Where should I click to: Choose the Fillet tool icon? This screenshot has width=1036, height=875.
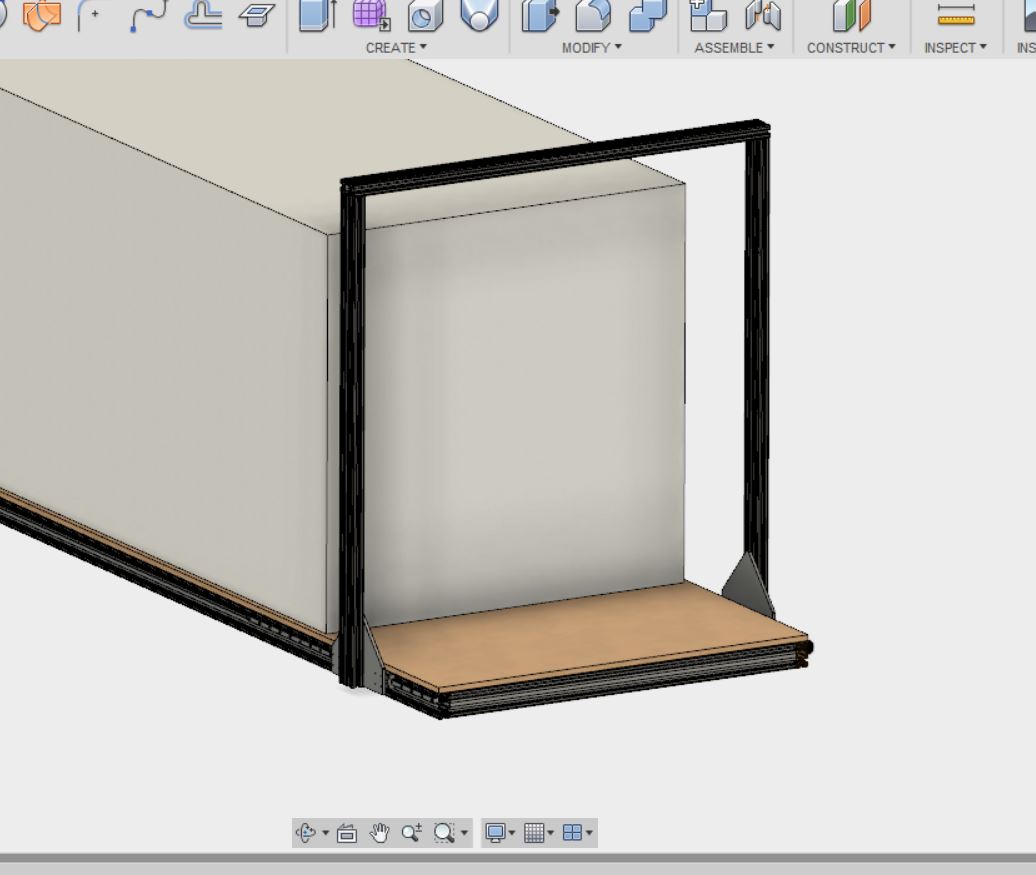coord(593,15)
